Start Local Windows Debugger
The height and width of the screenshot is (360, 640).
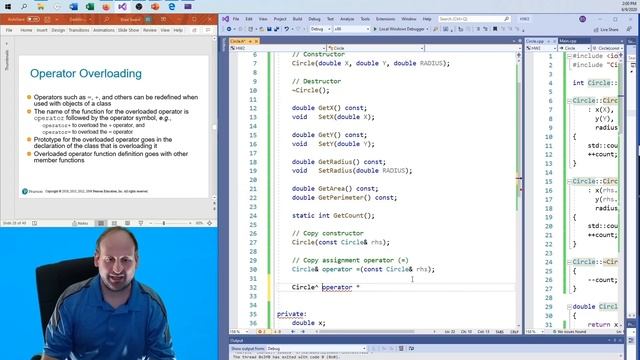[x=400, y=29]
